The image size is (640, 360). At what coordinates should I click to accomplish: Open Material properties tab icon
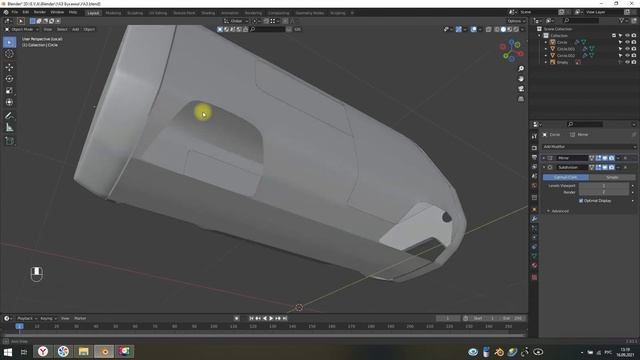click(x=534, y=266)
